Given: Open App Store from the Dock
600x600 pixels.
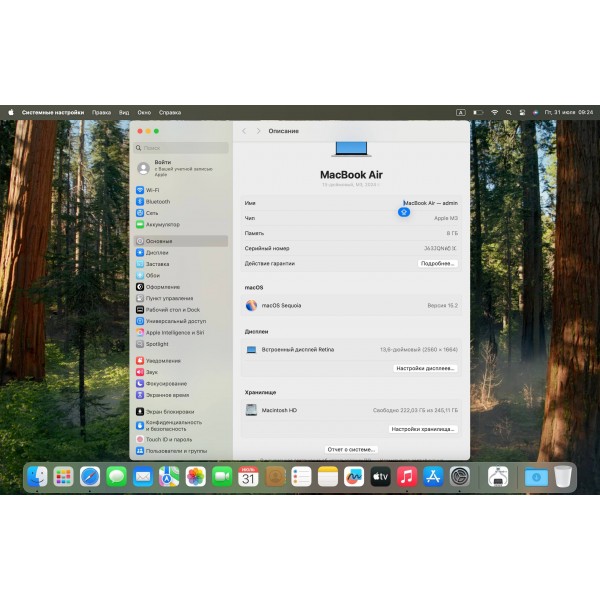Looking at the screenshot, I should [433, 477].
